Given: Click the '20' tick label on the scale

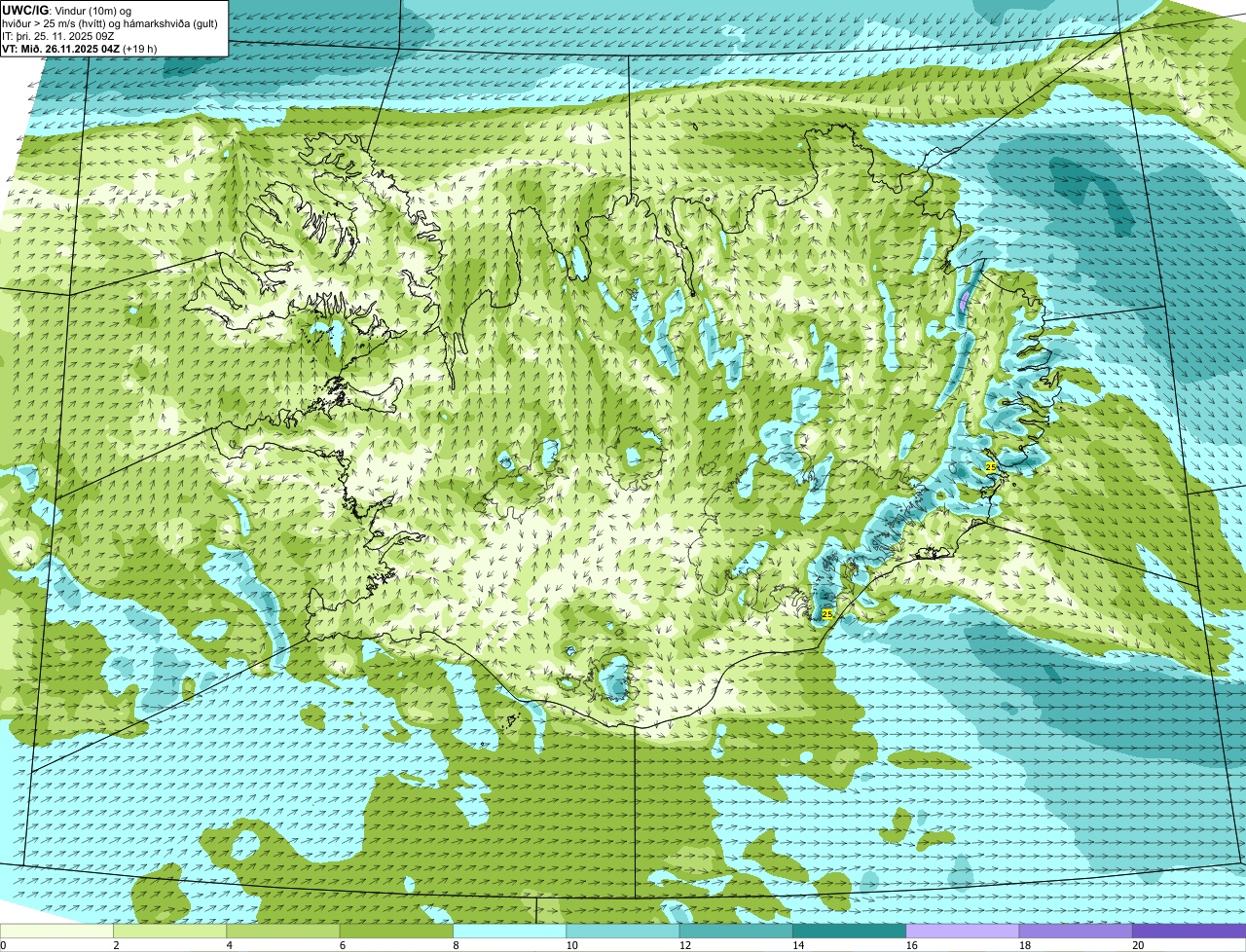Looking at the screenshot, I should (1138, 945).
